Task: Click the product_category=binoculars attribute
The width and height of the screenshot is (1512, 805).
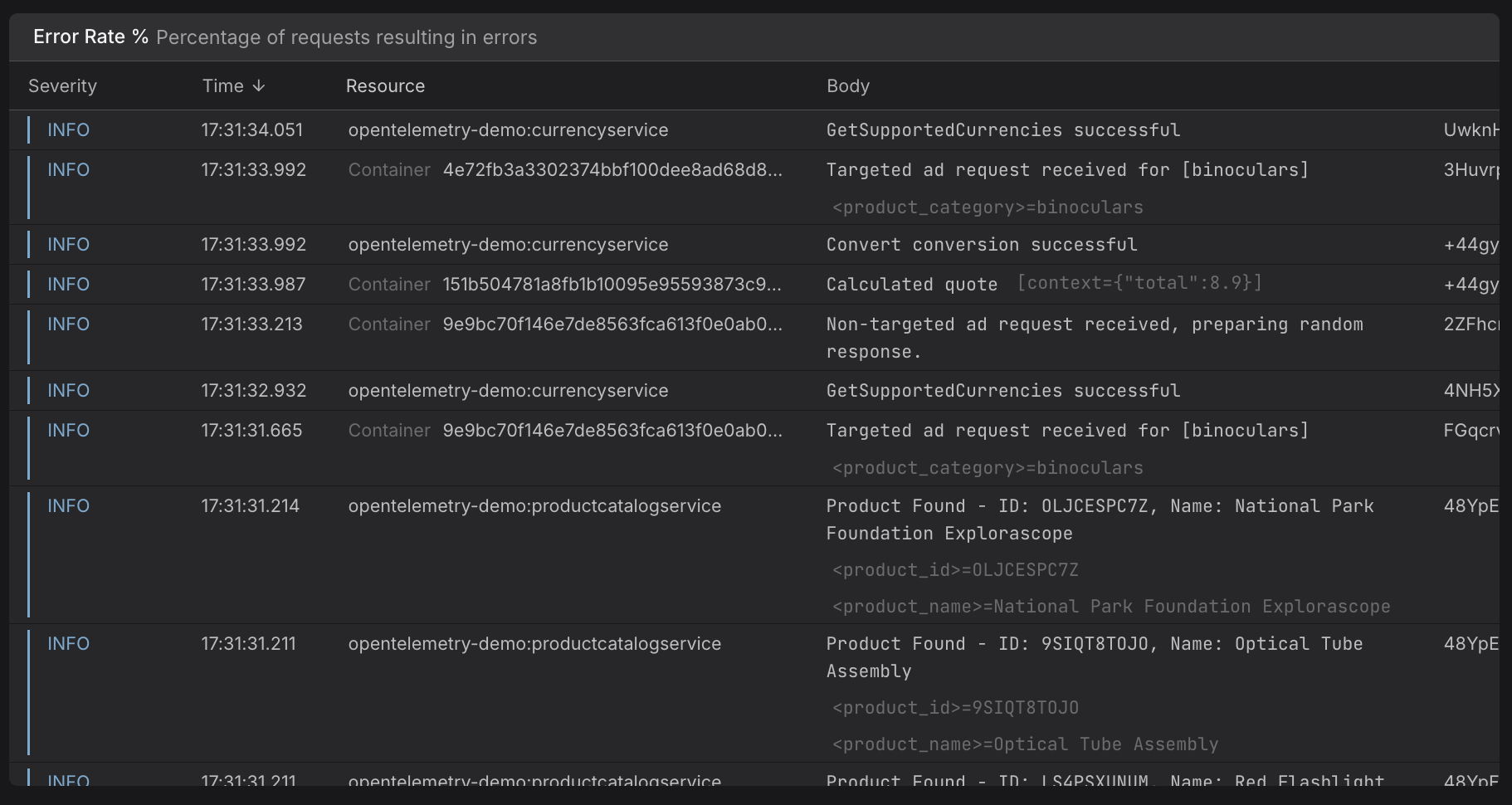Action: click(986, 207)
